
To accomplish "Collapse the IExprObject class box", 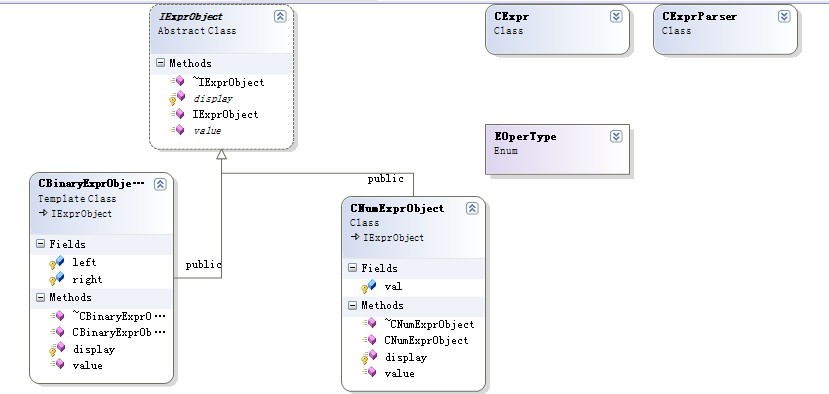I will point(280,16).
